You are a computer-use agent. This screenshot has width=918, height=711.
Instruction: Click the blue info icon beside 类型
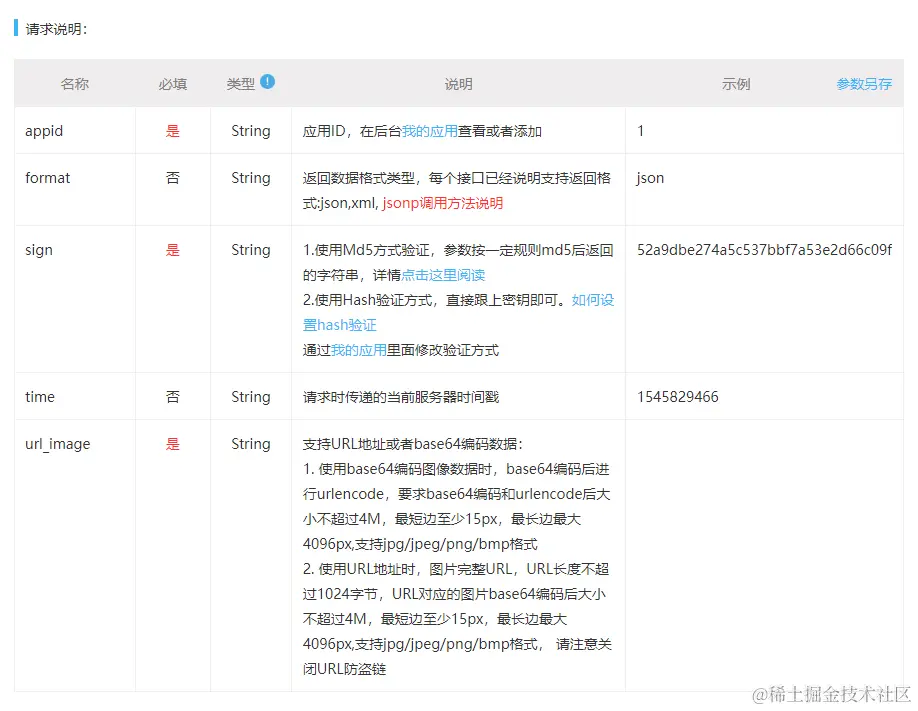point(268,81)
